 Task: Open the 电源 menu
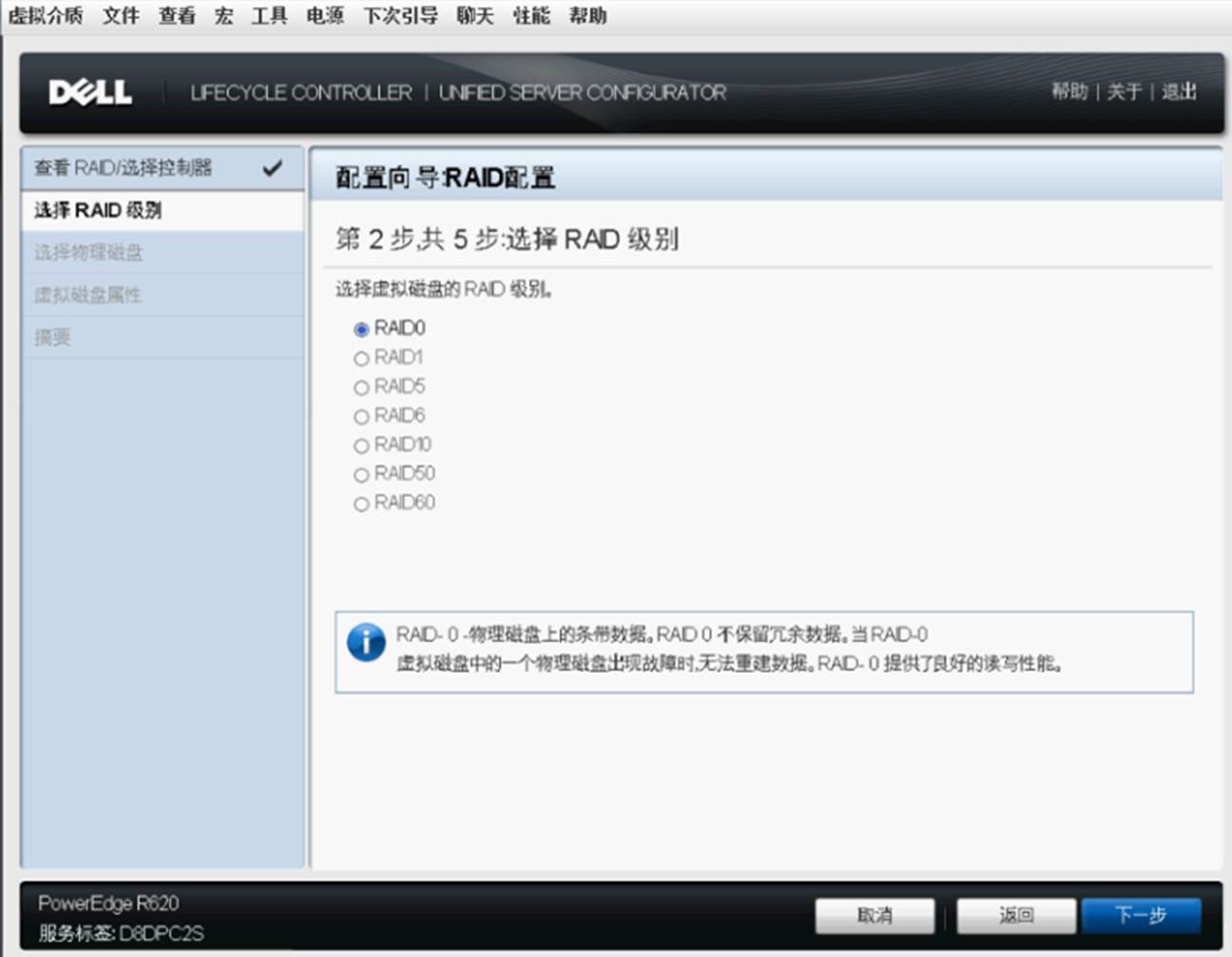[x=325, y=16]
